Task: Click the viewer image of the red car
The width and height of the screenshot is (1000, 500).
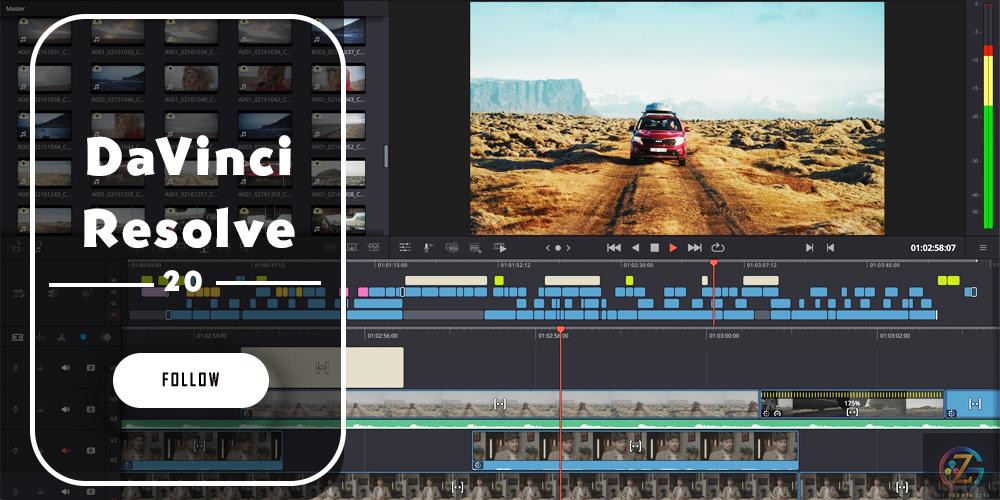Action: point(677,118)
